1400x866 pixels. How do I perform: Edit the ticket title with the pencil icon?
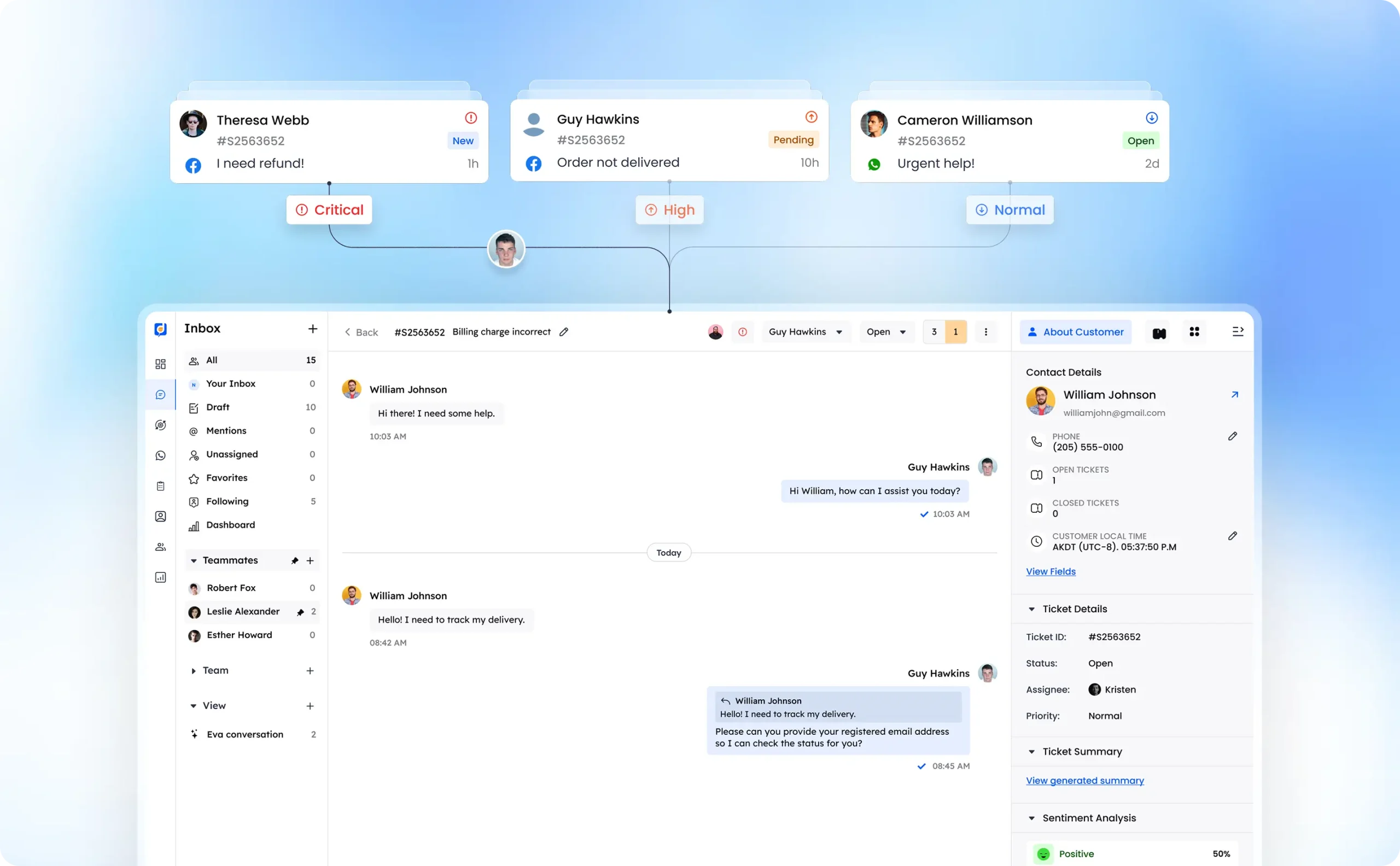[564, 332]
